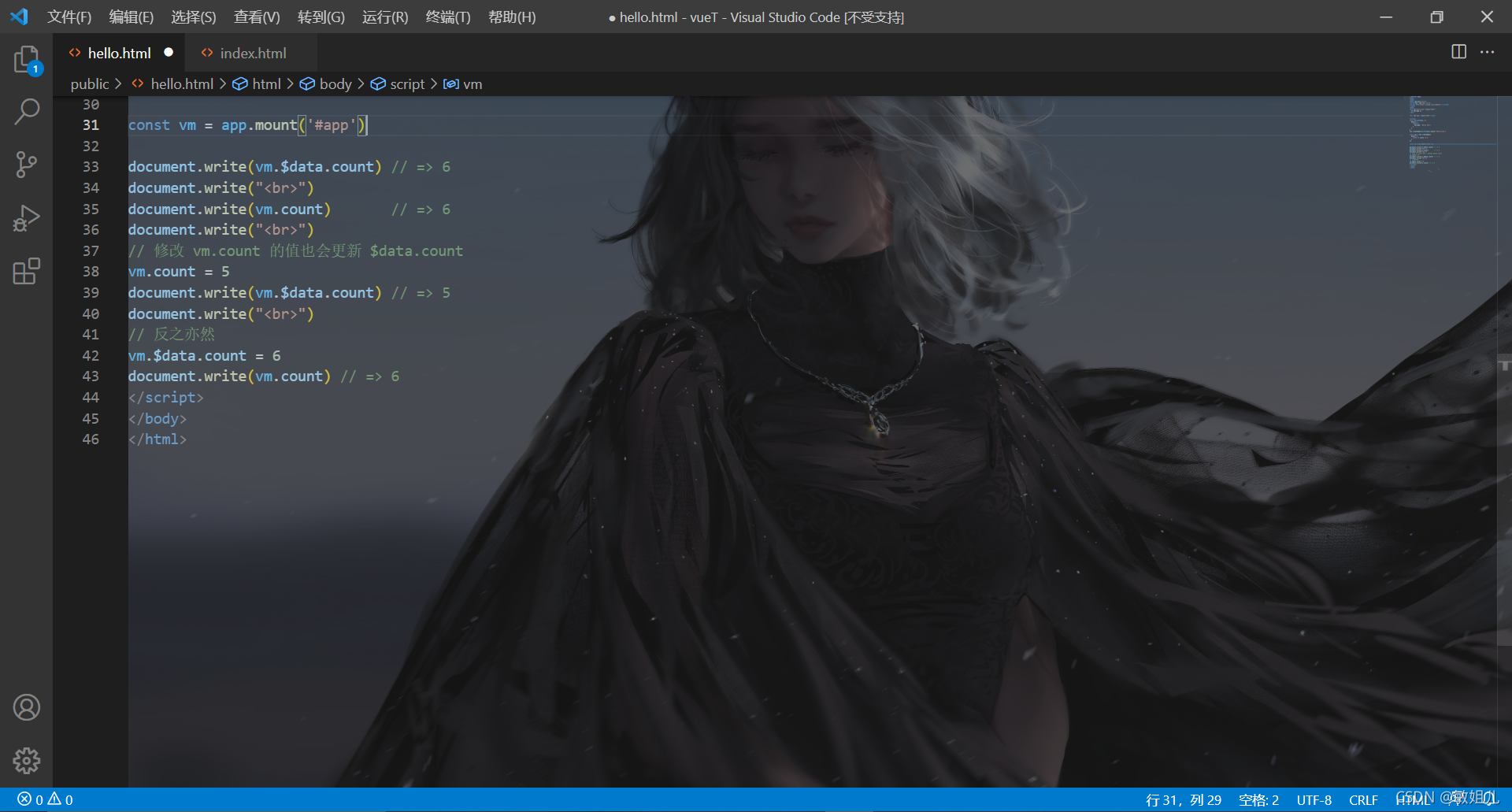Open the 帮助(H) menu
The width and height of the screenshot is (1512, 812).
coord(512,17)
